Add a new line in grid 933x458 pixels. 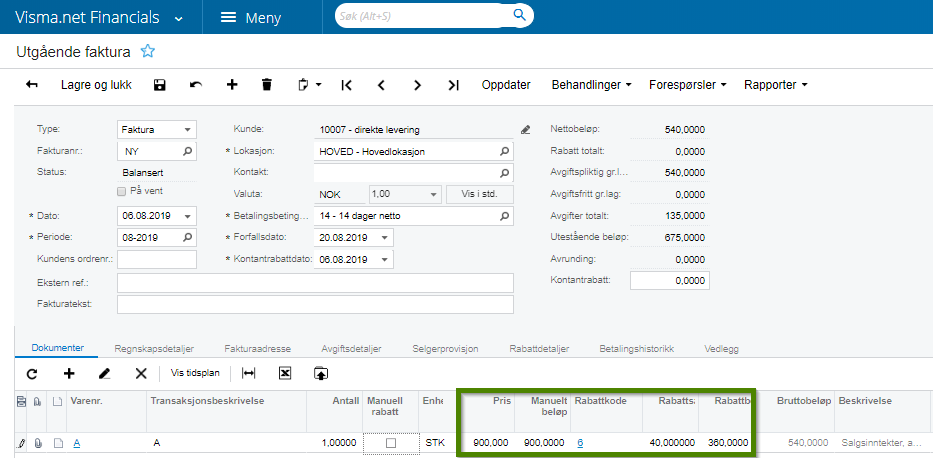click(x=69, y=374)
